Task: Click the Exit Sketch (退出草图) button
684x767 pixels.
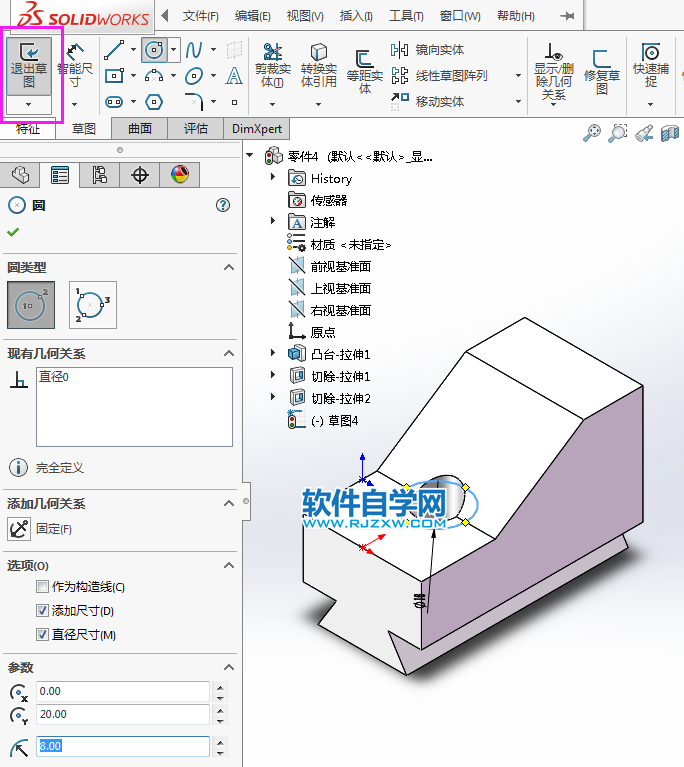Action: coord(29,66)
